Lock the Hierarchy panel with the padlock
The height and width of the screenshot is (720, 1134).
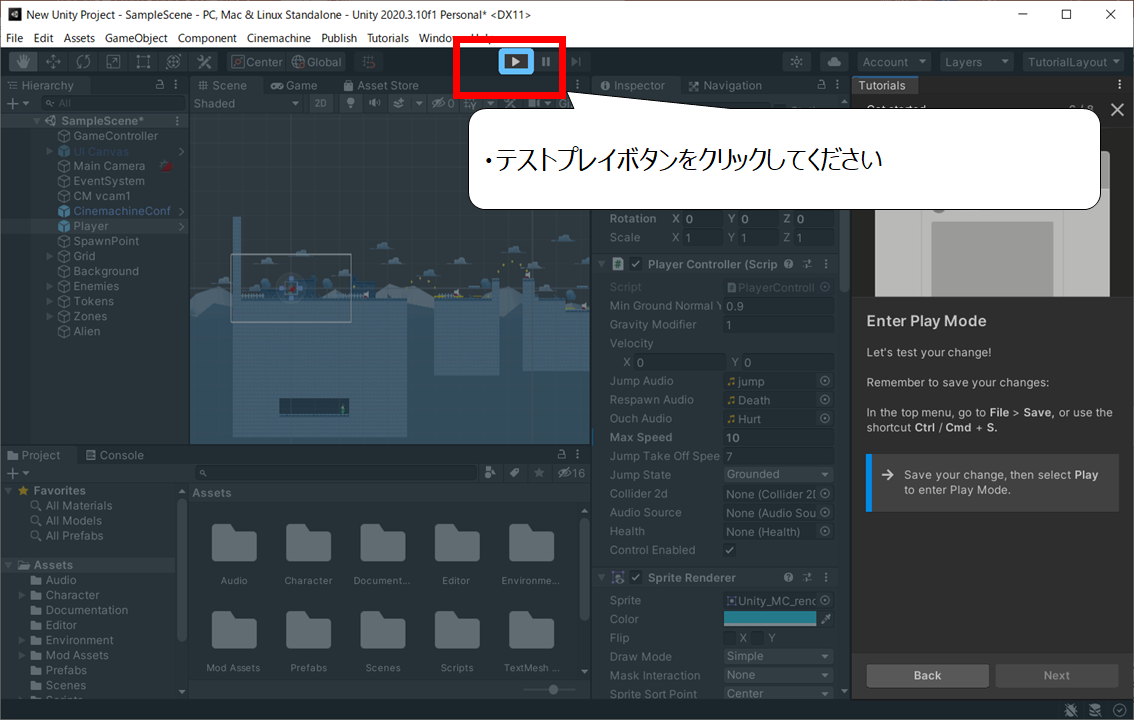tap(160, 85)
